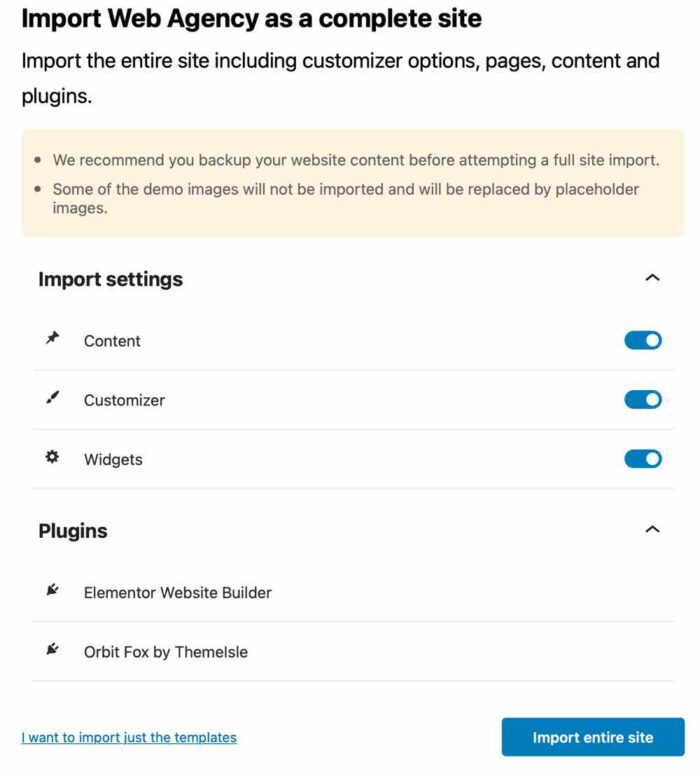The image size is (700, 774).
Task: Click the Widgets row label
Action: click(x=113, y=460)
